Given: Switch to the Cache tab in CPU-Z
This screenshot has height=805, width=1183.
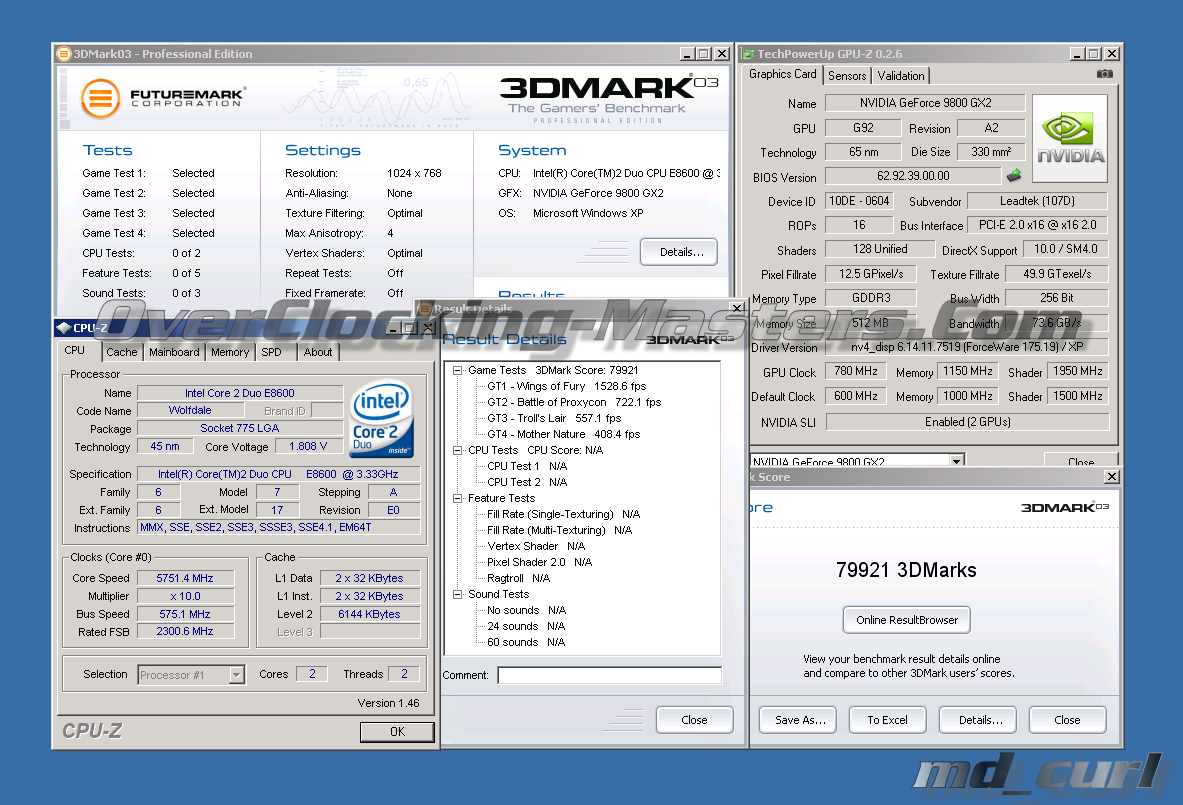Looking at the screenshot, I should point(121,352).
